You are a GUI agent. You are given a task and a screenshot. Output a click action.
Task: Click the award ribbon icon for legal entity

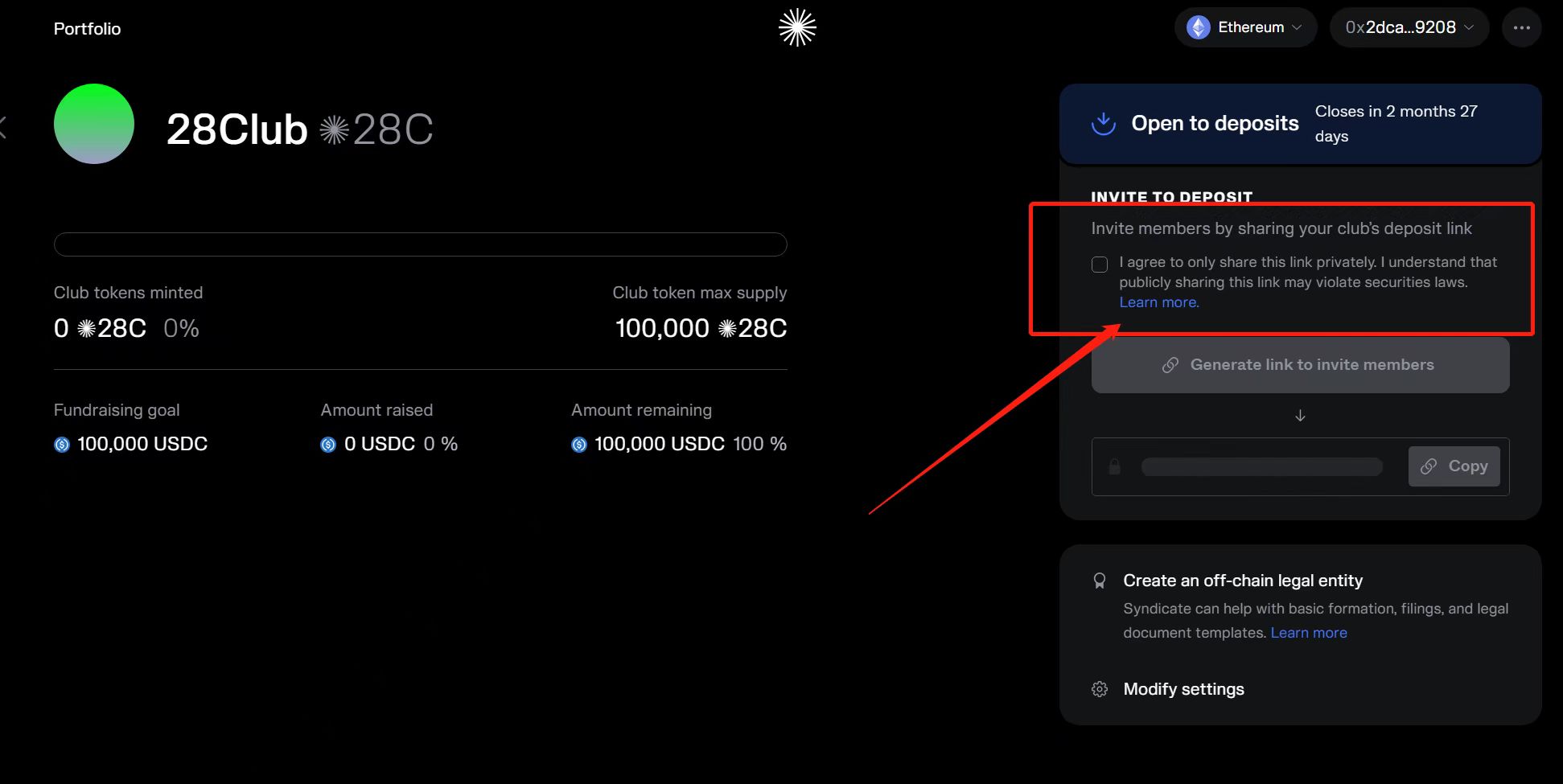pyautogui.click(x=1099, y=581)
